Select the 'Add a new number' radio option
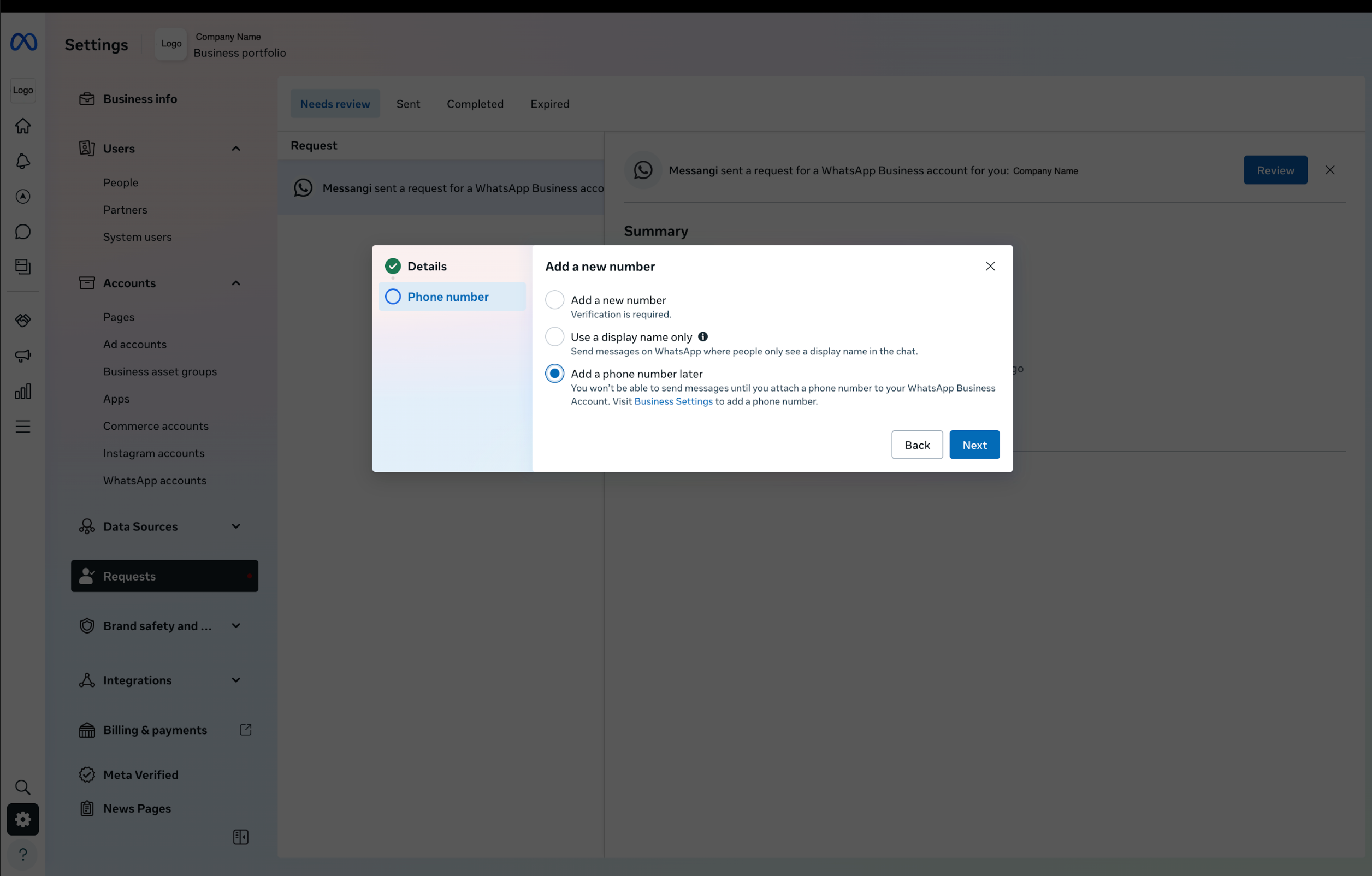 [x=554, y=300]
